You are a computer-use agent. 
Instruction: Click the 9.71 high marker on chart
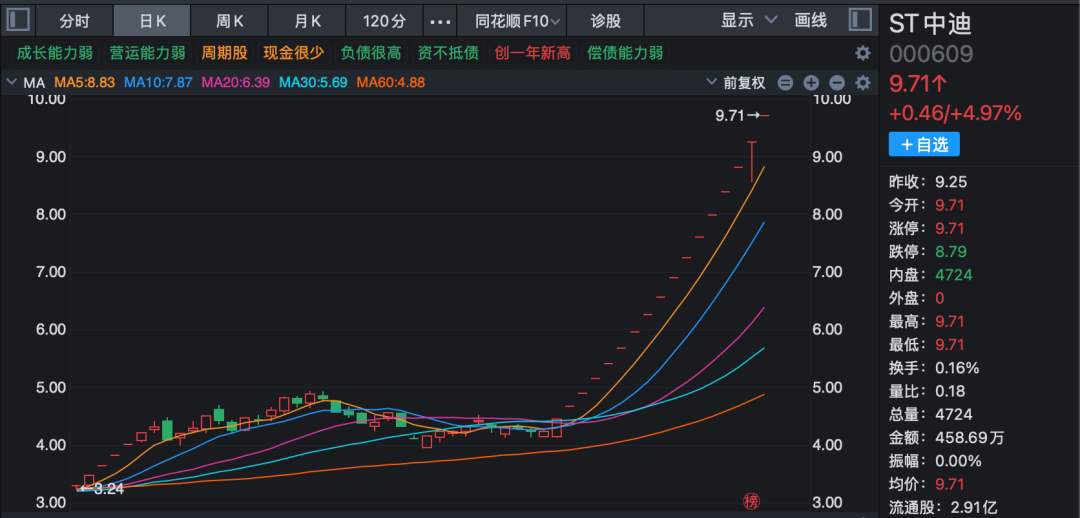[x=736, y=116]
